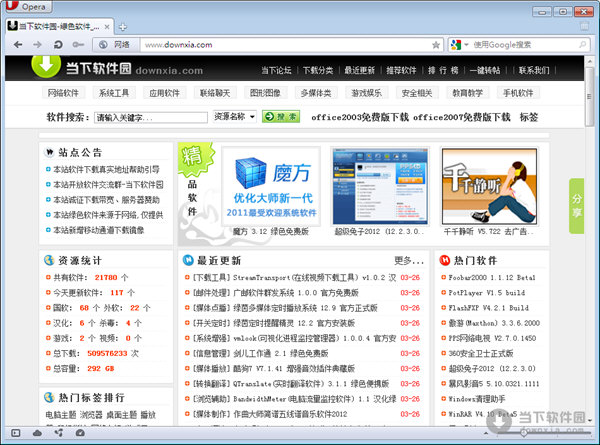Select the 图形图像 category tab

(265, 93)
